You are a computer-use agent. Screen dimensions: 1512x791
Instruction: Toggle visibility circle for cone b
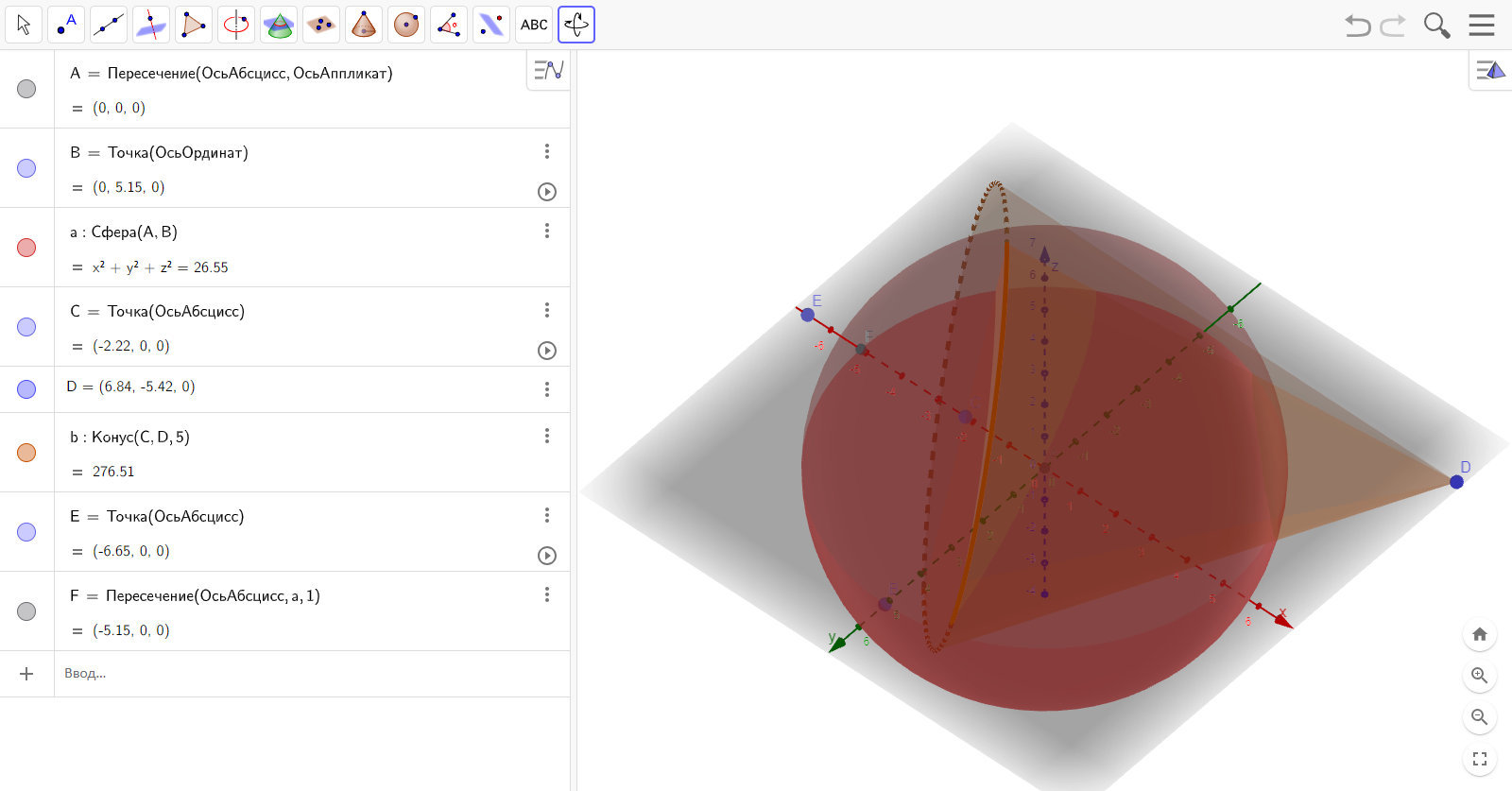[x=26, y=453]
